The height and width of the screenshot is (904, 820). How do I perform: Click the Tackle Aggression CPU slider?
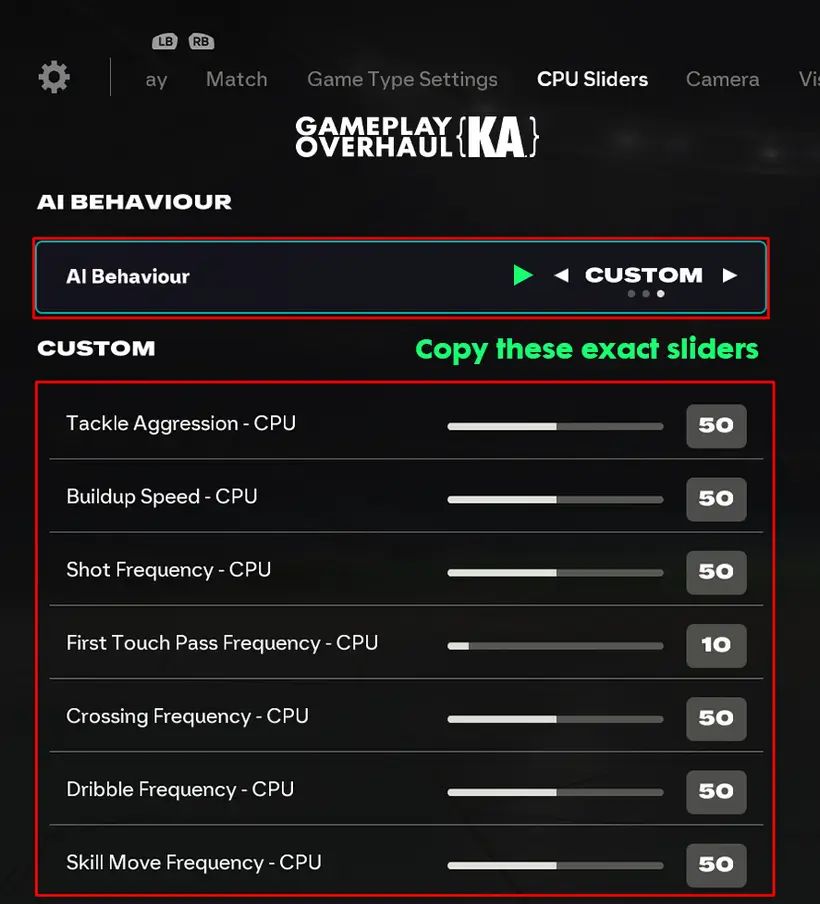(555, 426)
